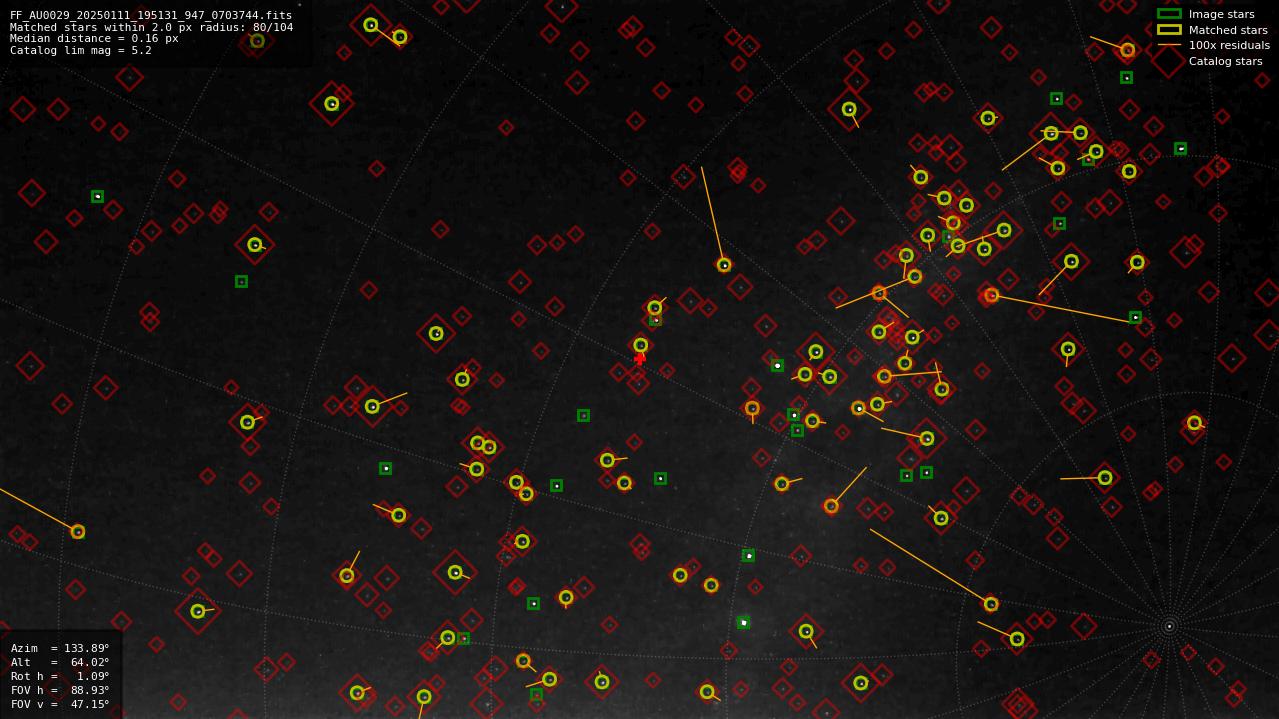
Task: Select the FITS filename text at top
Action: pos(151,16)
